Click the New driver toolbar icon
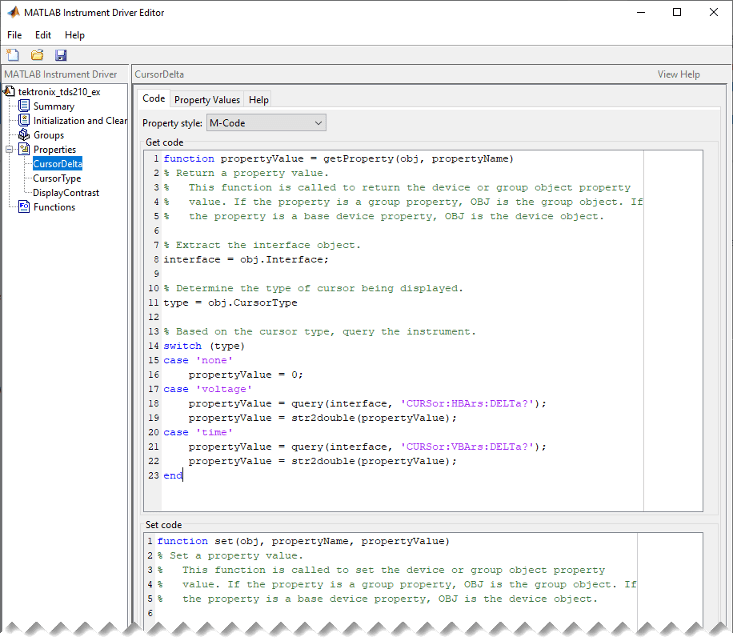733x641 pixels. click(x=13, y=55)
